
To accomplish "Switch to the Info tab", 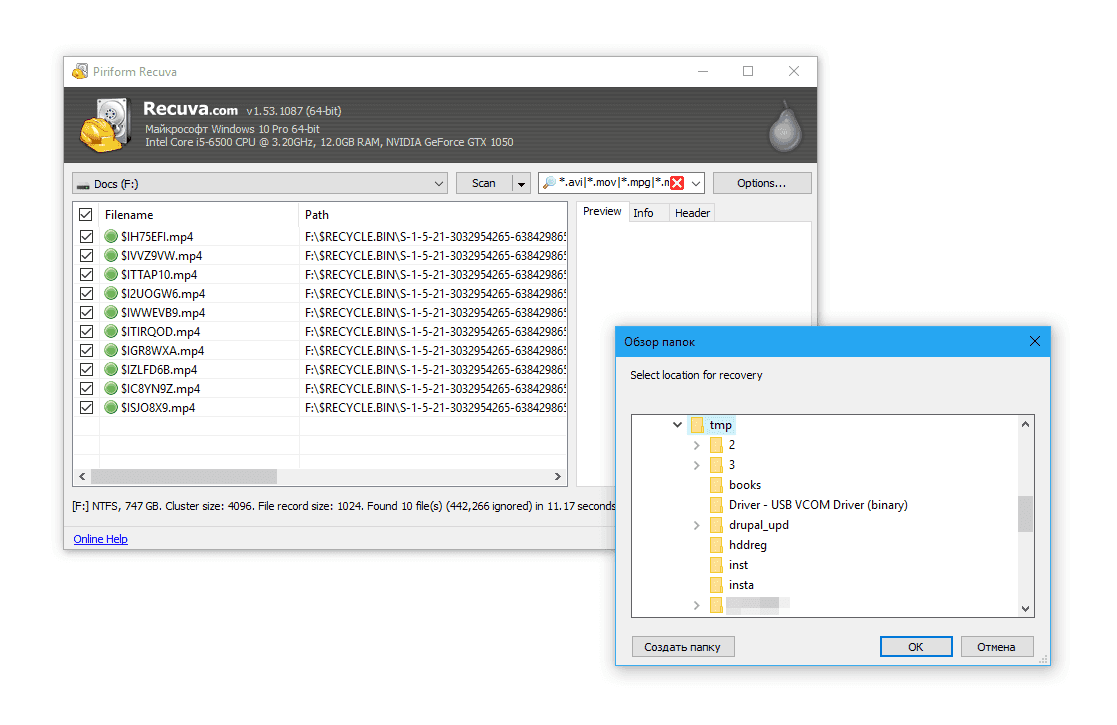I will pyautogui.click(x=643, y=213).
